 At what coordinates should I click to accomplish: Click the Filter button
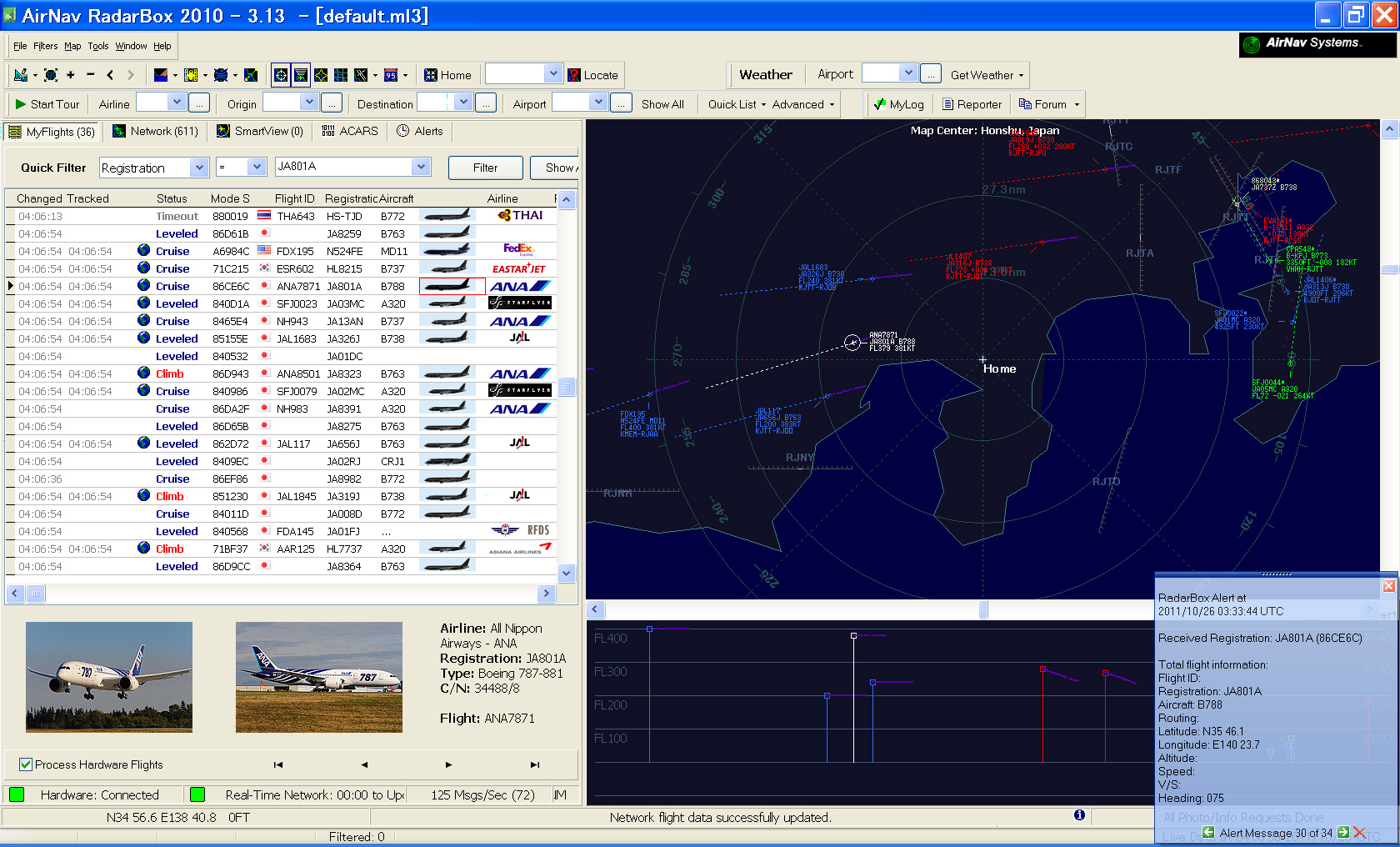[486, 168]
